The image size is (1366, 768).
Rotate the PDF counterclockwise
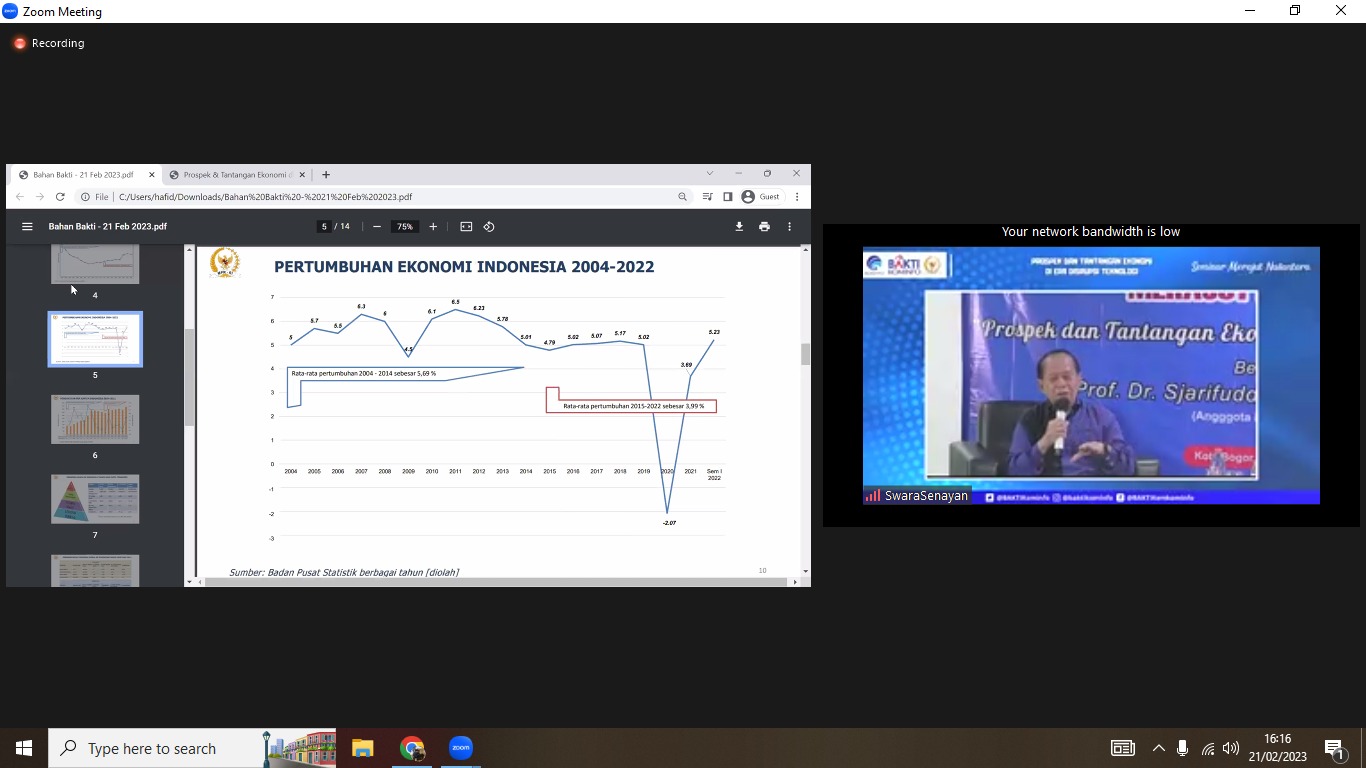tap(489, 227)
